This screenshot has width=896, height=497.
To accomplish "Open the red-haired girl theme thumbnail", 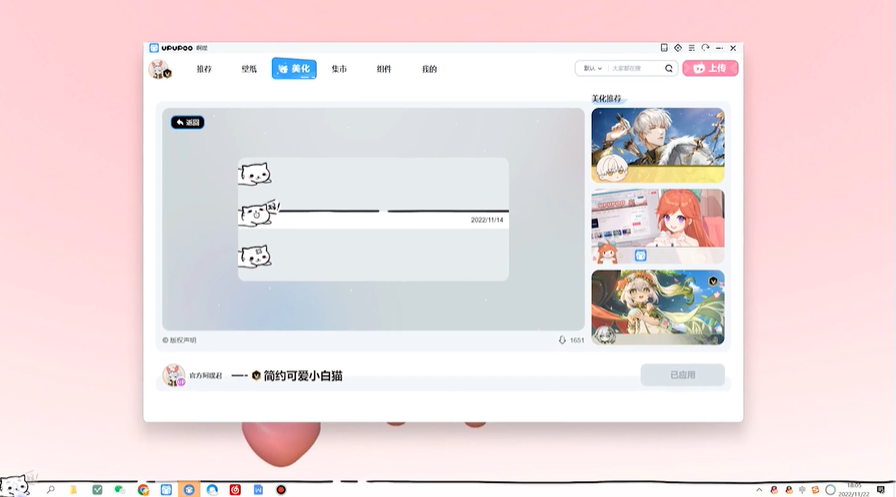I will click(657, 226).
